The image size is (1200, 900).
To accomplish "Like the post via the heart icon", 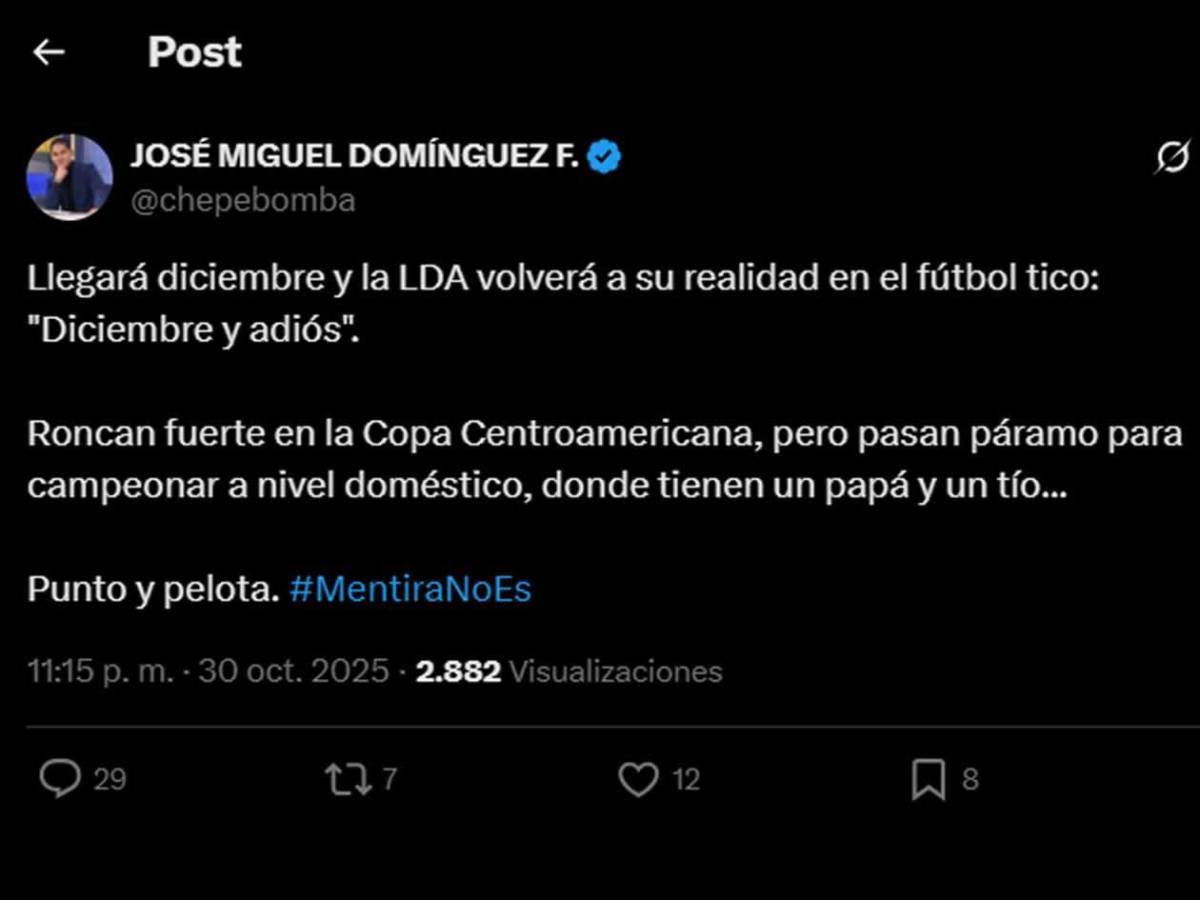I will [641, 778].
